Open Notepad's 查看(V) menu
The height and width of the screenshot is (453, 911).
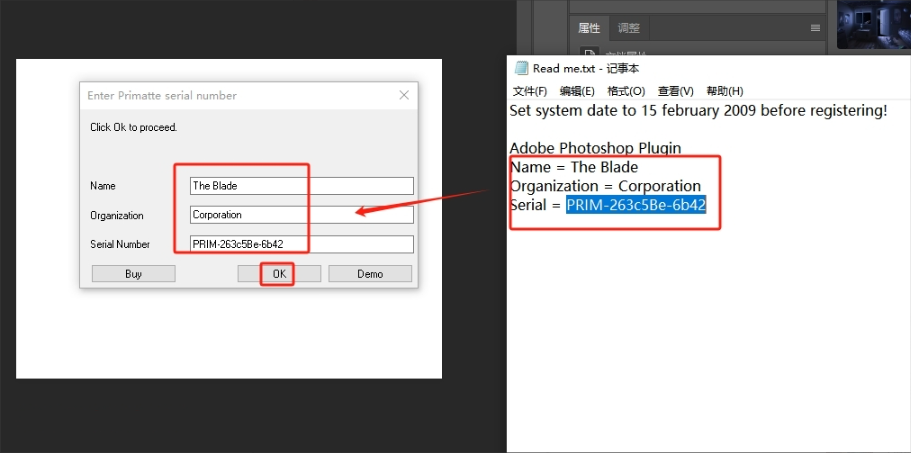676,91
